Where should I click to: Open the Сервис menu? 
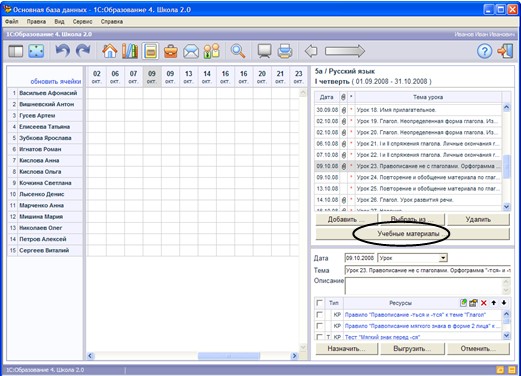pos(82,22)
